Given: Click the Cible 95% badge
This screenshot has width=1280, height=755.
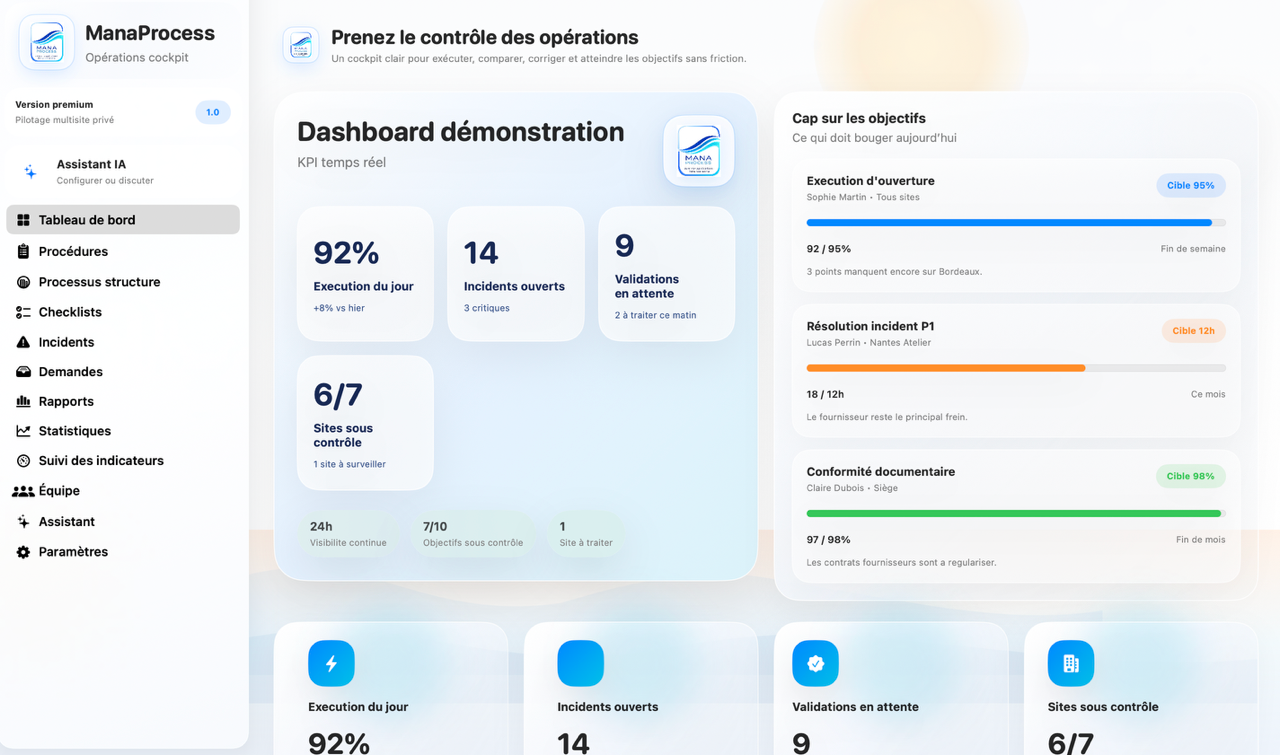Looking at the screenshot, I should (x=1190, y=185).
